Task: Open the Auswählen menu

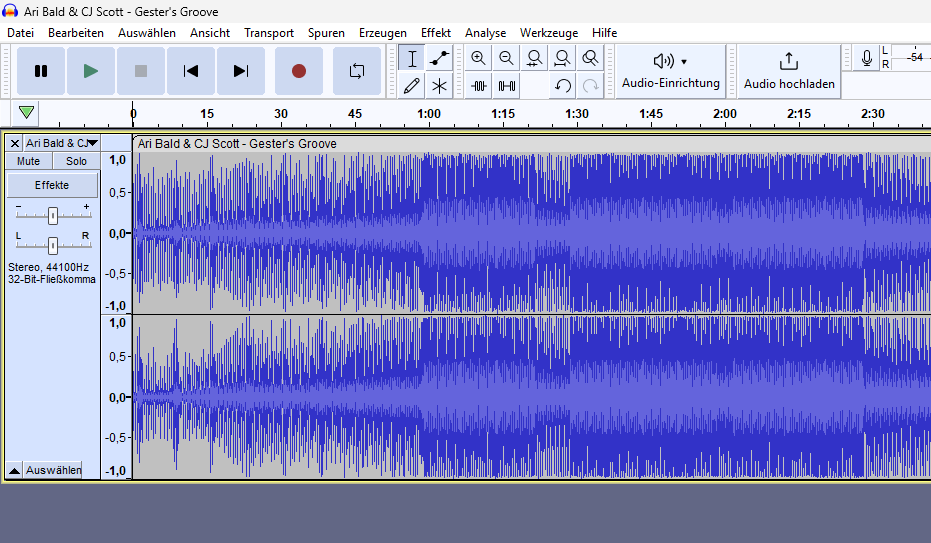Action: tap(147, 33)
